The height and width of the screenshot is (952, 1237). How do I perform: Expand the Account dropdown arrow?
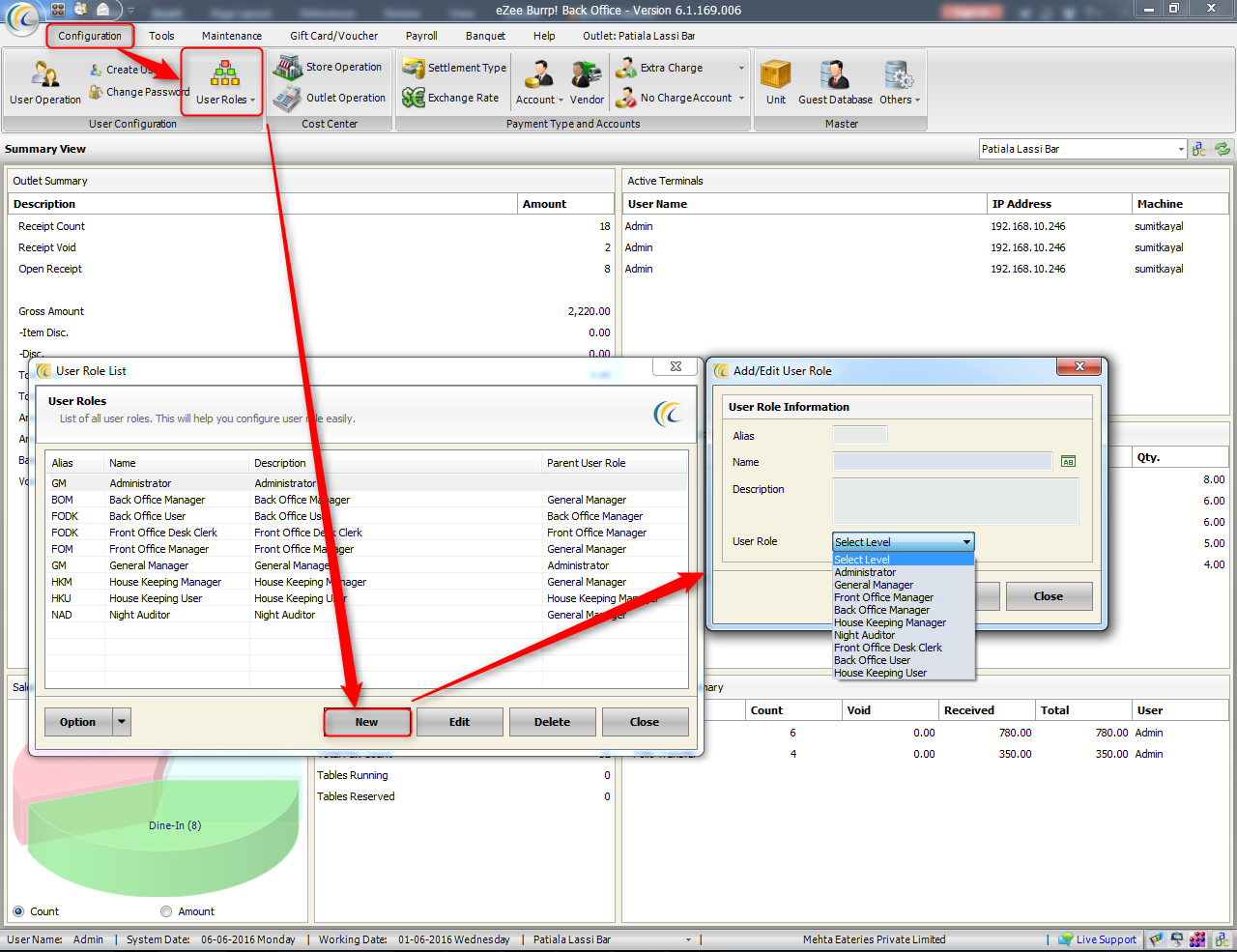coord(561,101)
